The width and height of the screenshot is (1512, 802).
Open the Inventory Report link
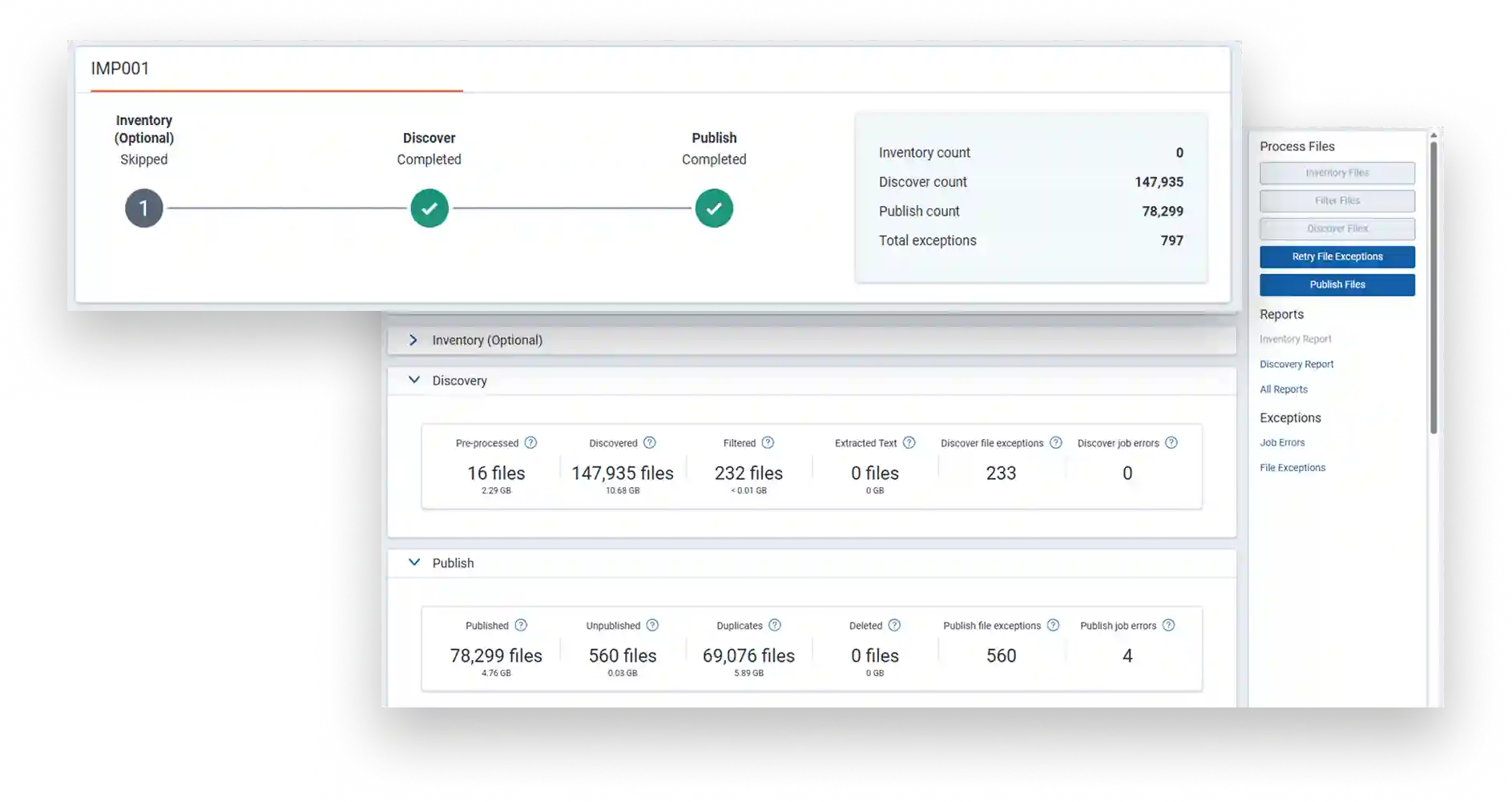(1295, 340)
